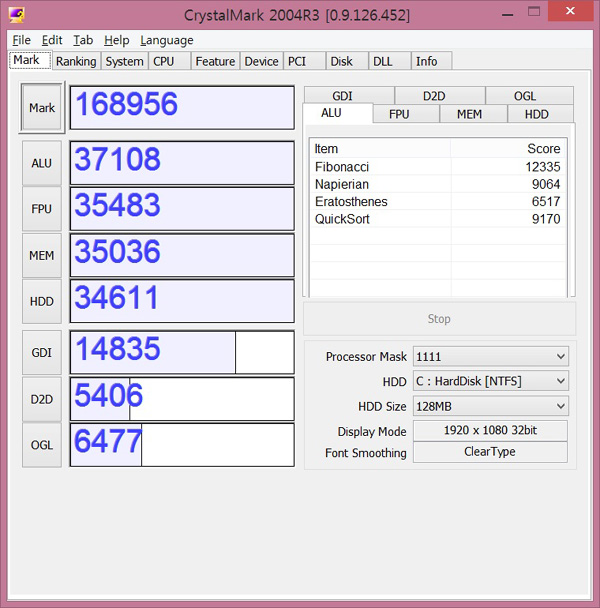Click the Display Mode 1920 x 1080 field

click(490, 430)
